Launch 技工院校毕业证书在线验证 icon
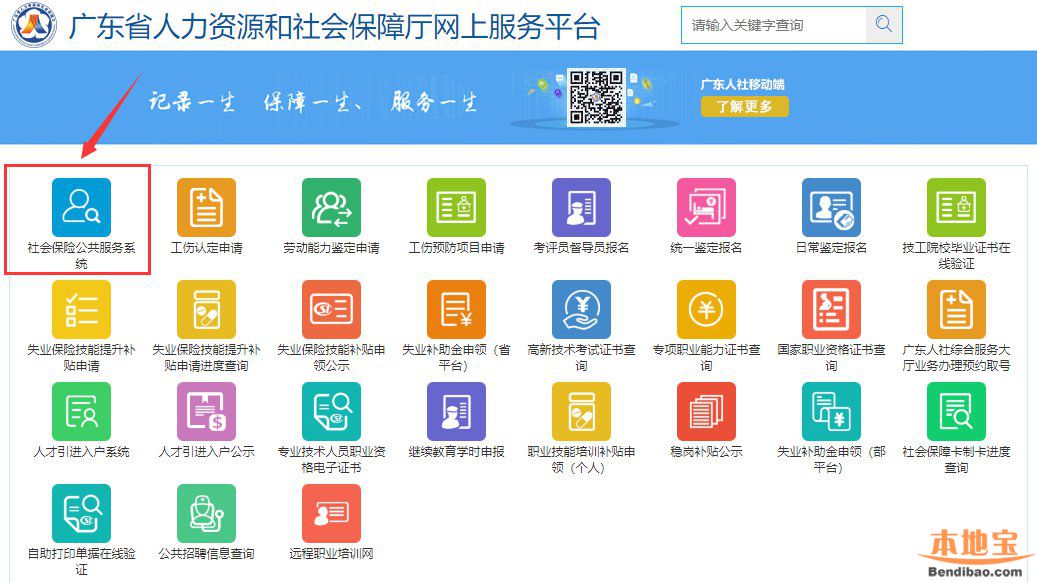 tap(956, 208)
